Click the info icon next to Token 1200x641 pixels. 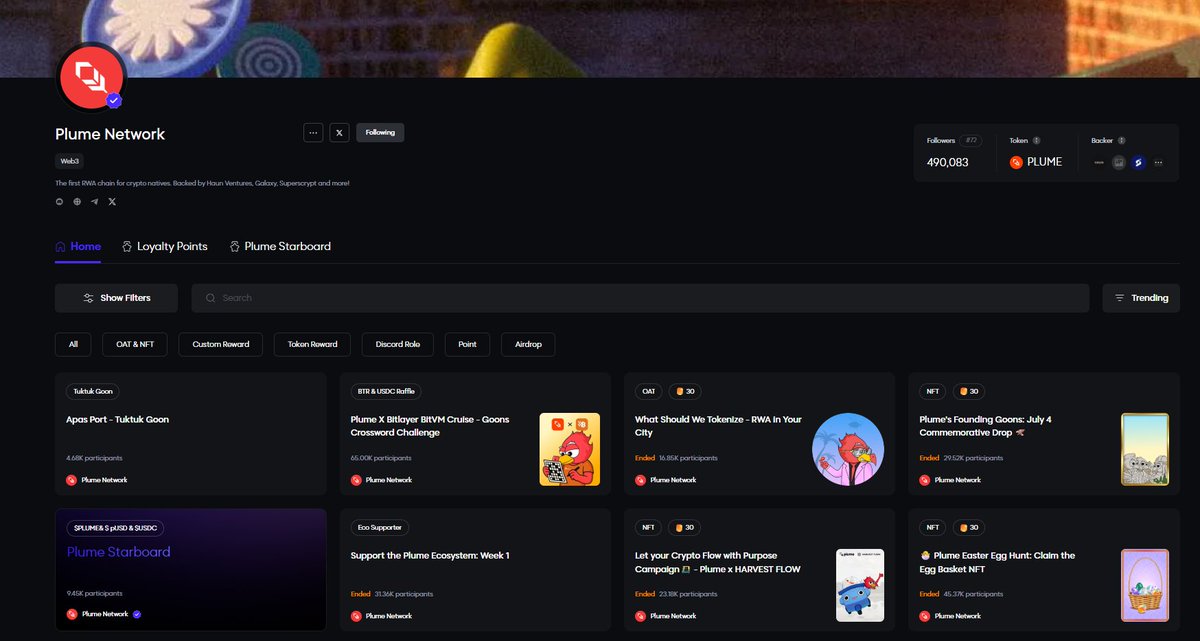[x=1036, y=141]
